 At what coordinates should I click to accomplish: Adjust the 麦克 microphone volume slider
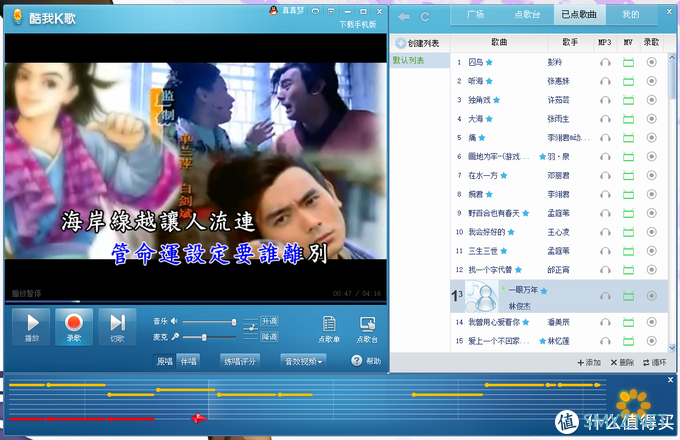click(x=209, y=337)
